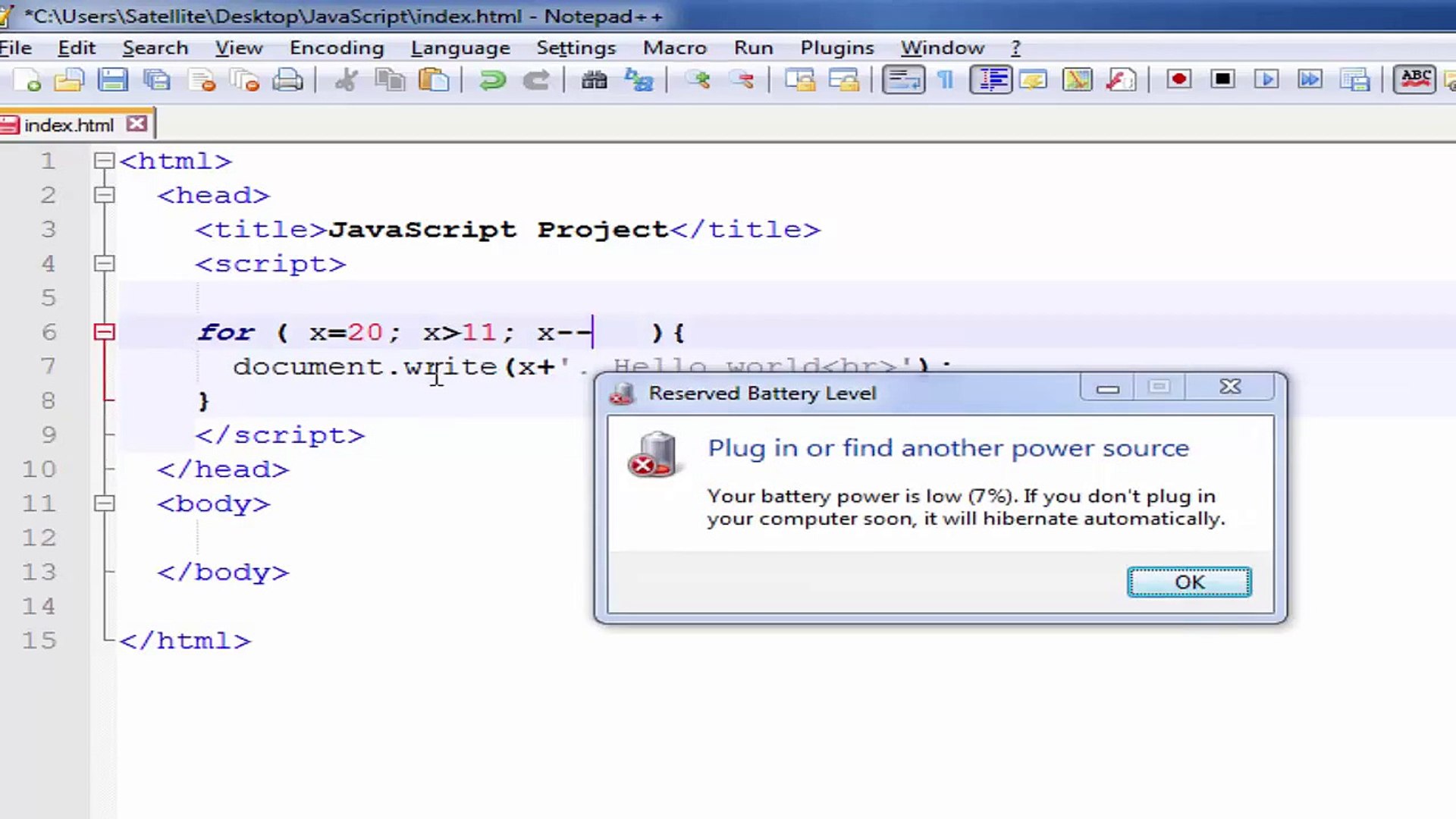This screenshot has width=1456, height=819.
Task: Toggle the indent guide display
Action: point(990,80)
